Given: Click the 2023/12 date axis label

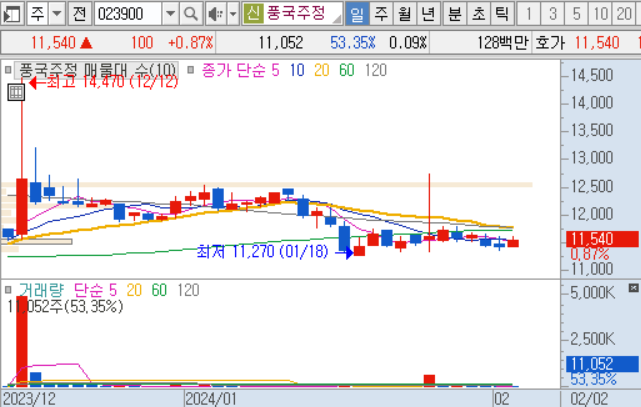Looking at the screenshot, I should [29, 399].
